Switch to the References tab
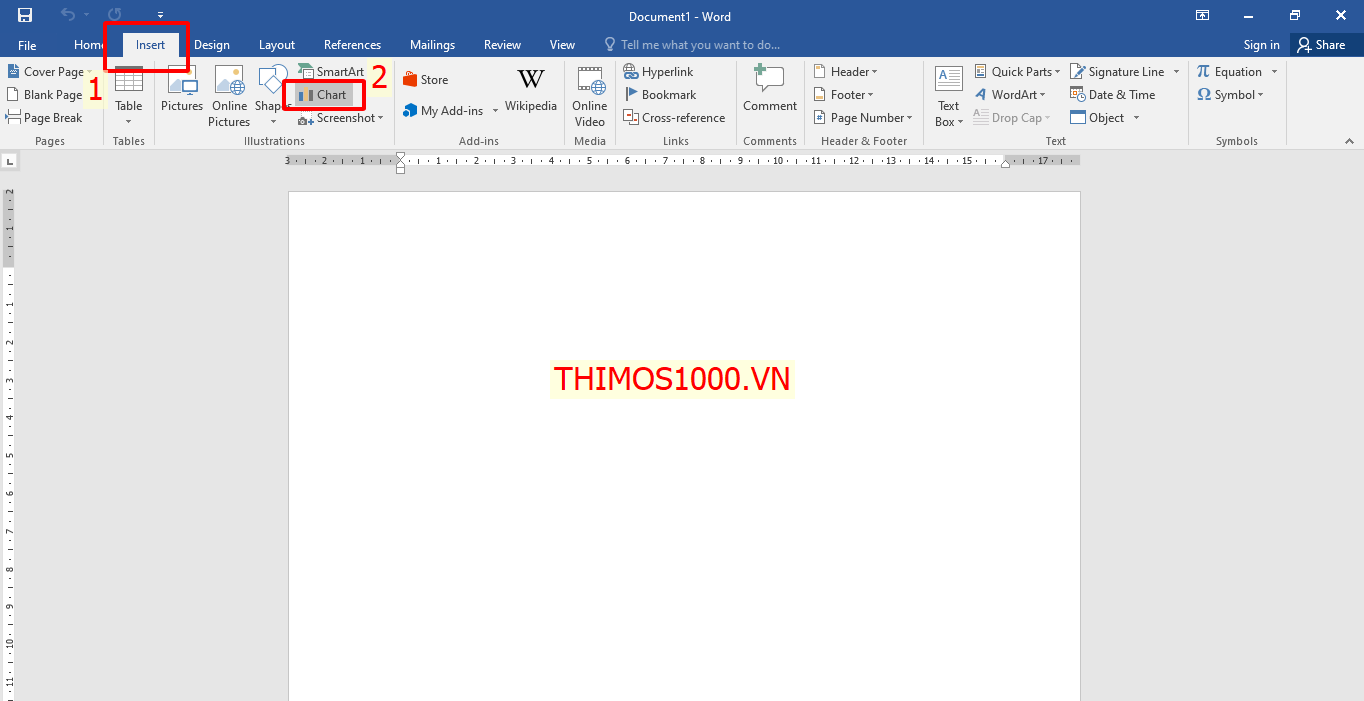Screen dimensions: 1364x701 click(352, 45)
